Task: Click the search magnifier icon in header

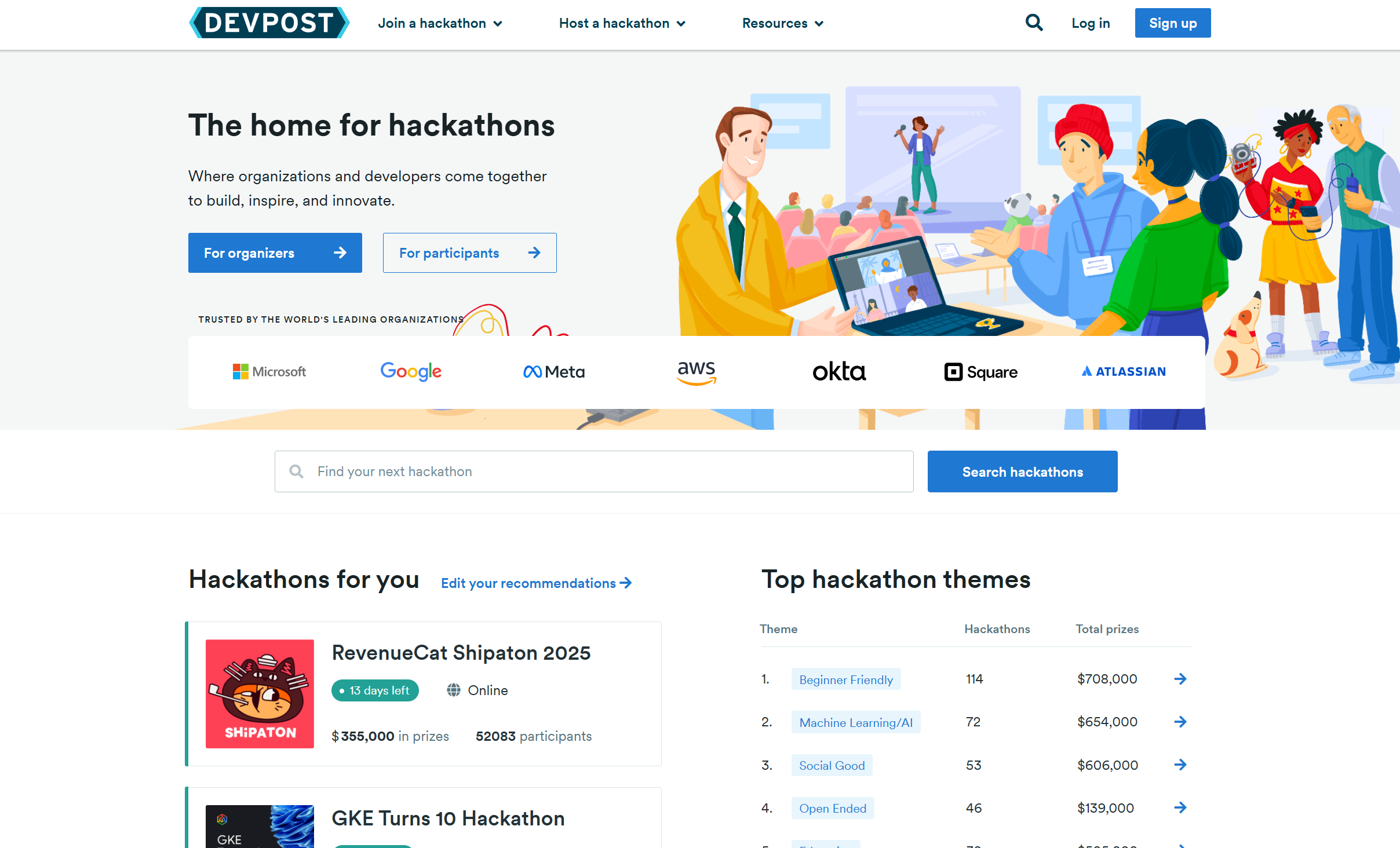Action: (1034, 23)
